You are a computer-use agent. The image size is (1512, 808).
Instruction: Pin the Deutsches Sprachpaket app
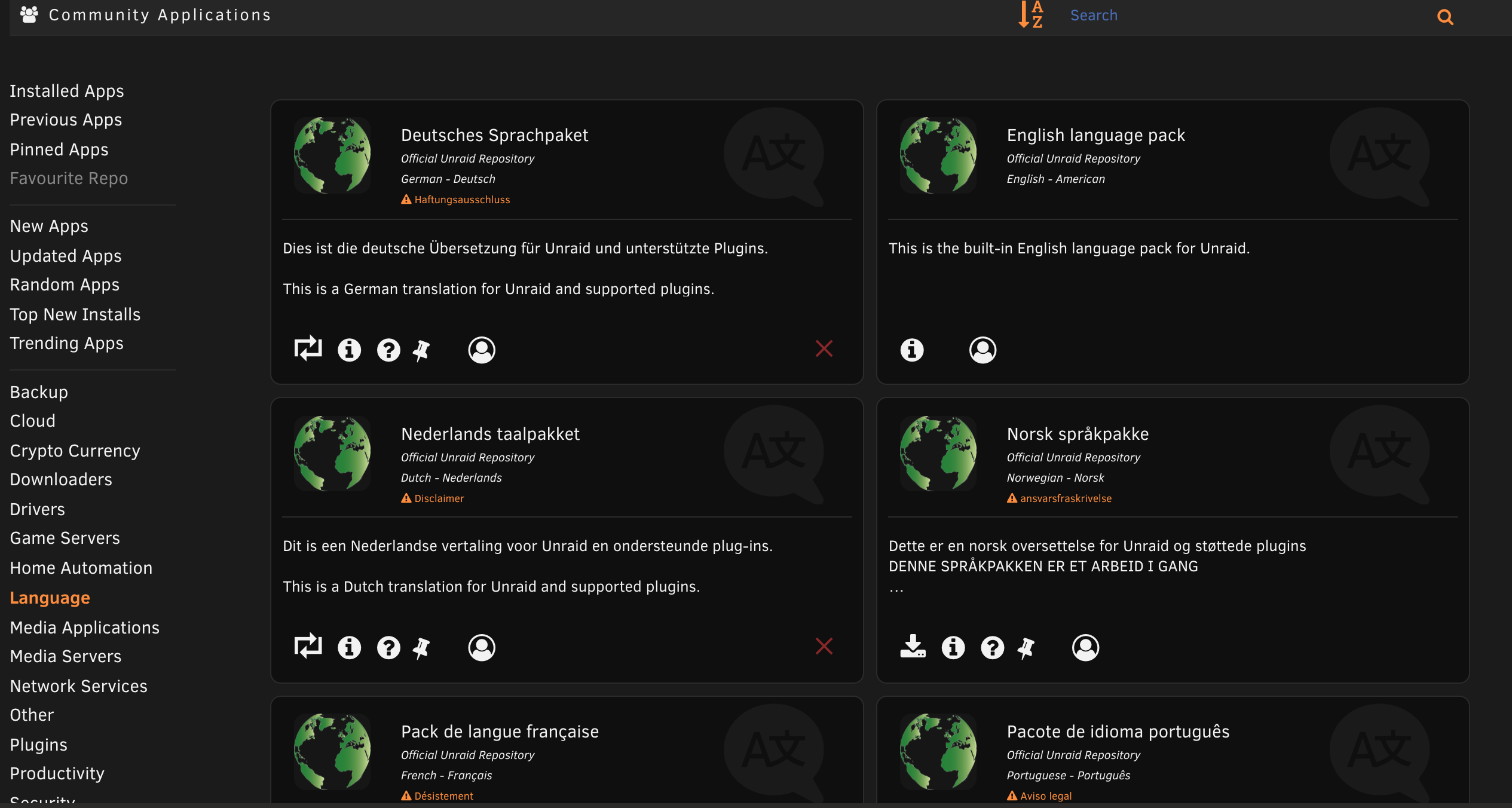click(422, 350)
